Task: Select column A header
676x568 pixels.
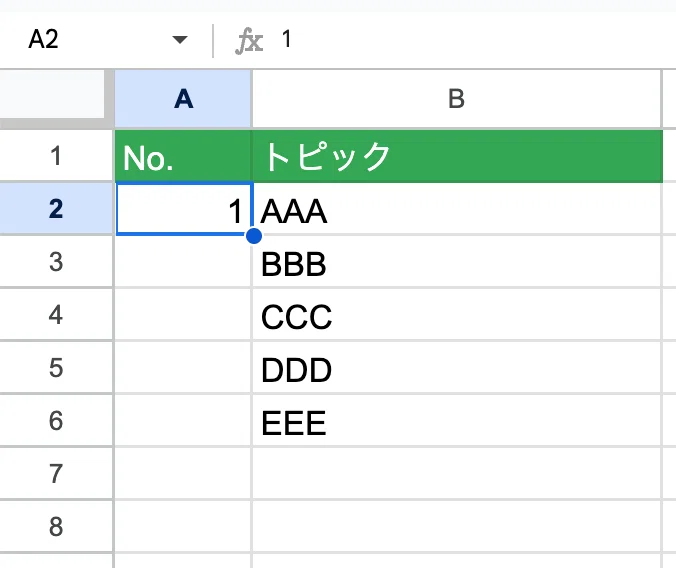Action: tap(183, 99)
